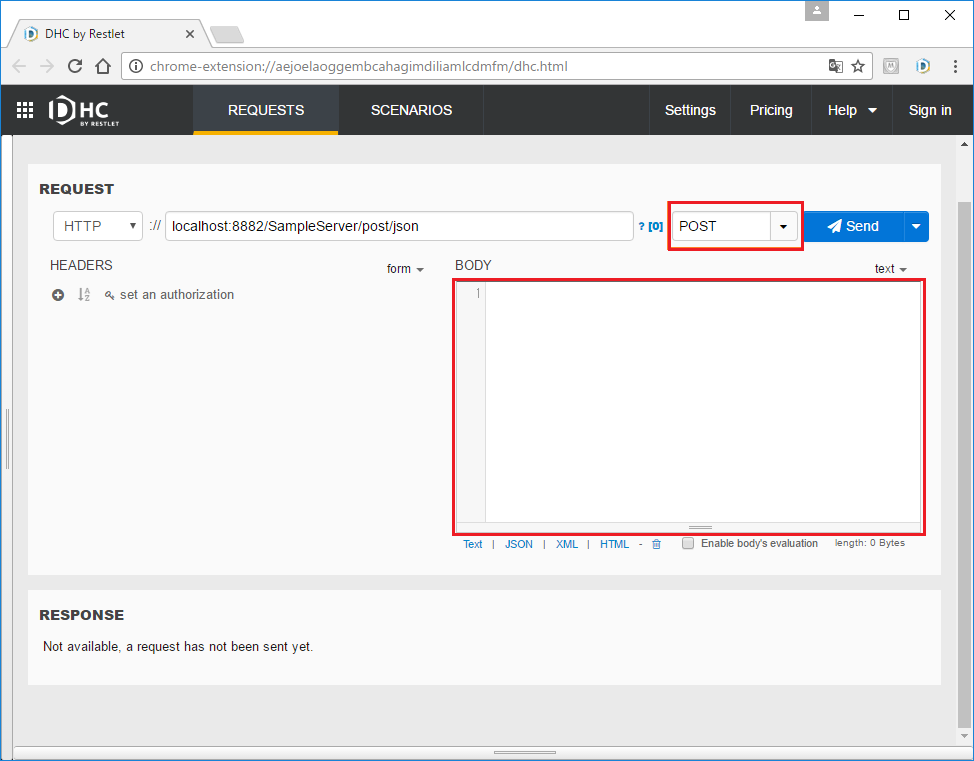Format body as Text
This screenshot has height=761, width=974.
[472, 544]
